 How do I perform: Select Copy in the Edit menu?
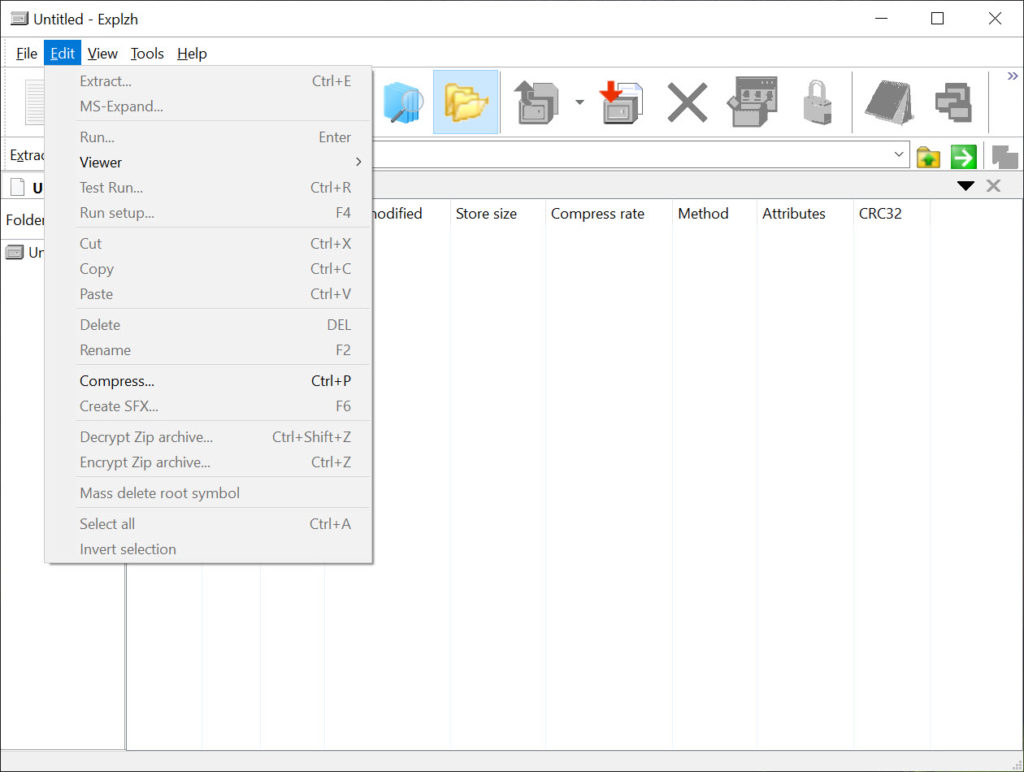(209, 269)
